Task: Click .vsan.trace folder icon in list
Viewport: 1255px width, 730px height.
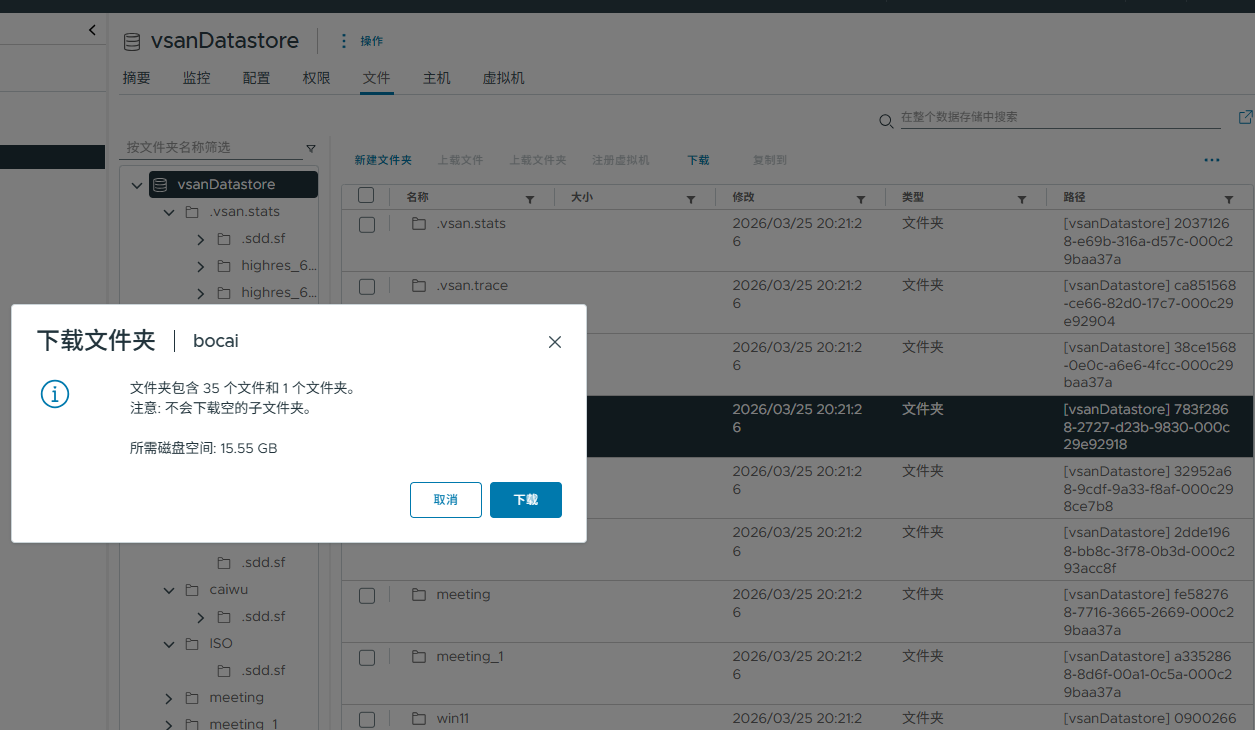Action: point(419,285)
